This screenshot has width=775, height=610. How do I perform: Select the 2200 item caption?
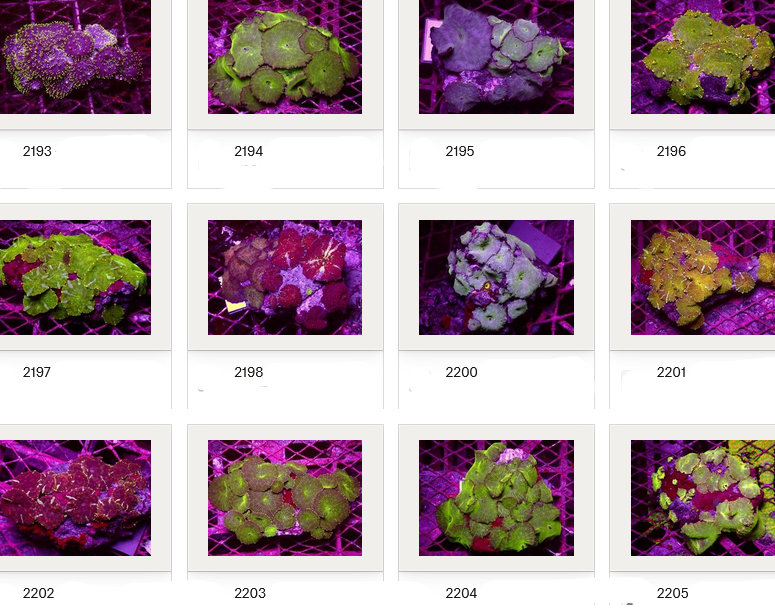[x=461, y=373]
